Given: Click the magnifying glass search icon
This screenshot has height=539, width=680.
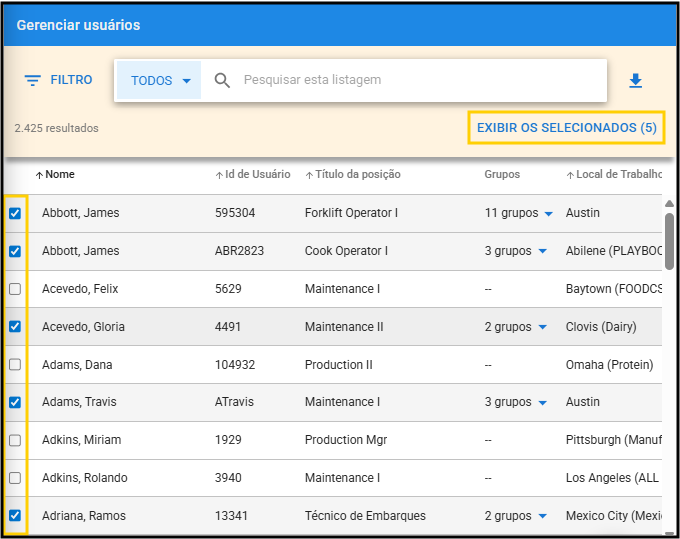Looking at the screenshot, I should tap(222, 80).
